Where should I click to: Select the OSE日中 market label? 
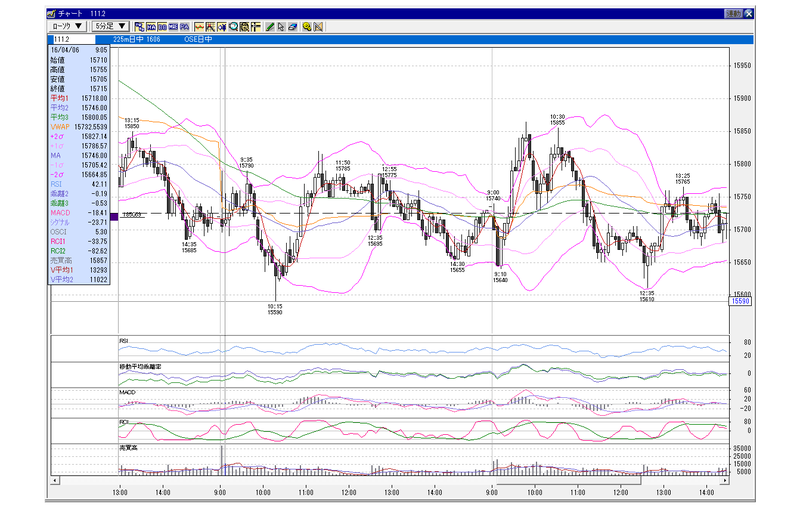pos(198,39)
